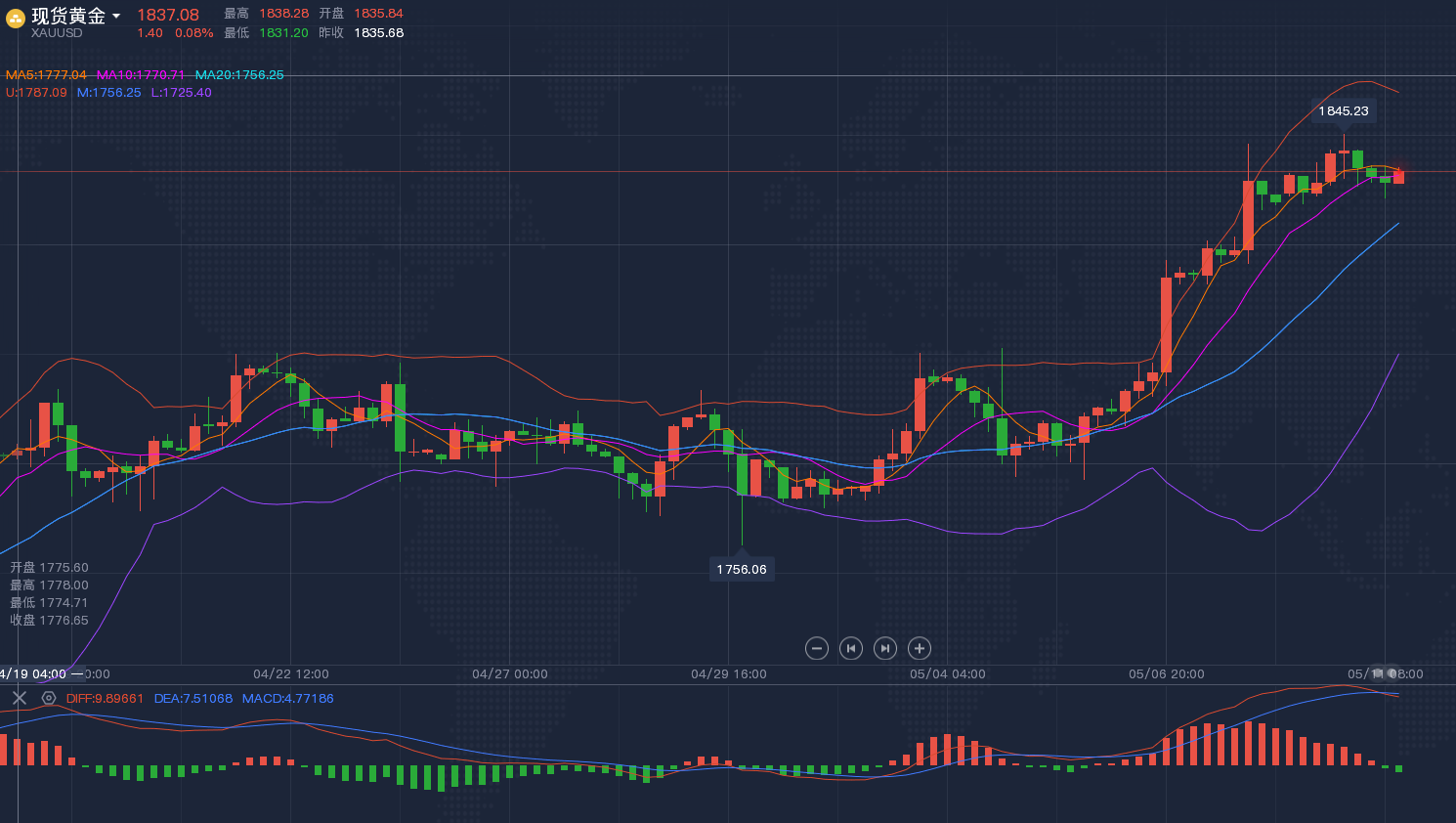Click the DIFF value in MACD panel
This screenshot has width=1456, height=823.
(105, 699)
